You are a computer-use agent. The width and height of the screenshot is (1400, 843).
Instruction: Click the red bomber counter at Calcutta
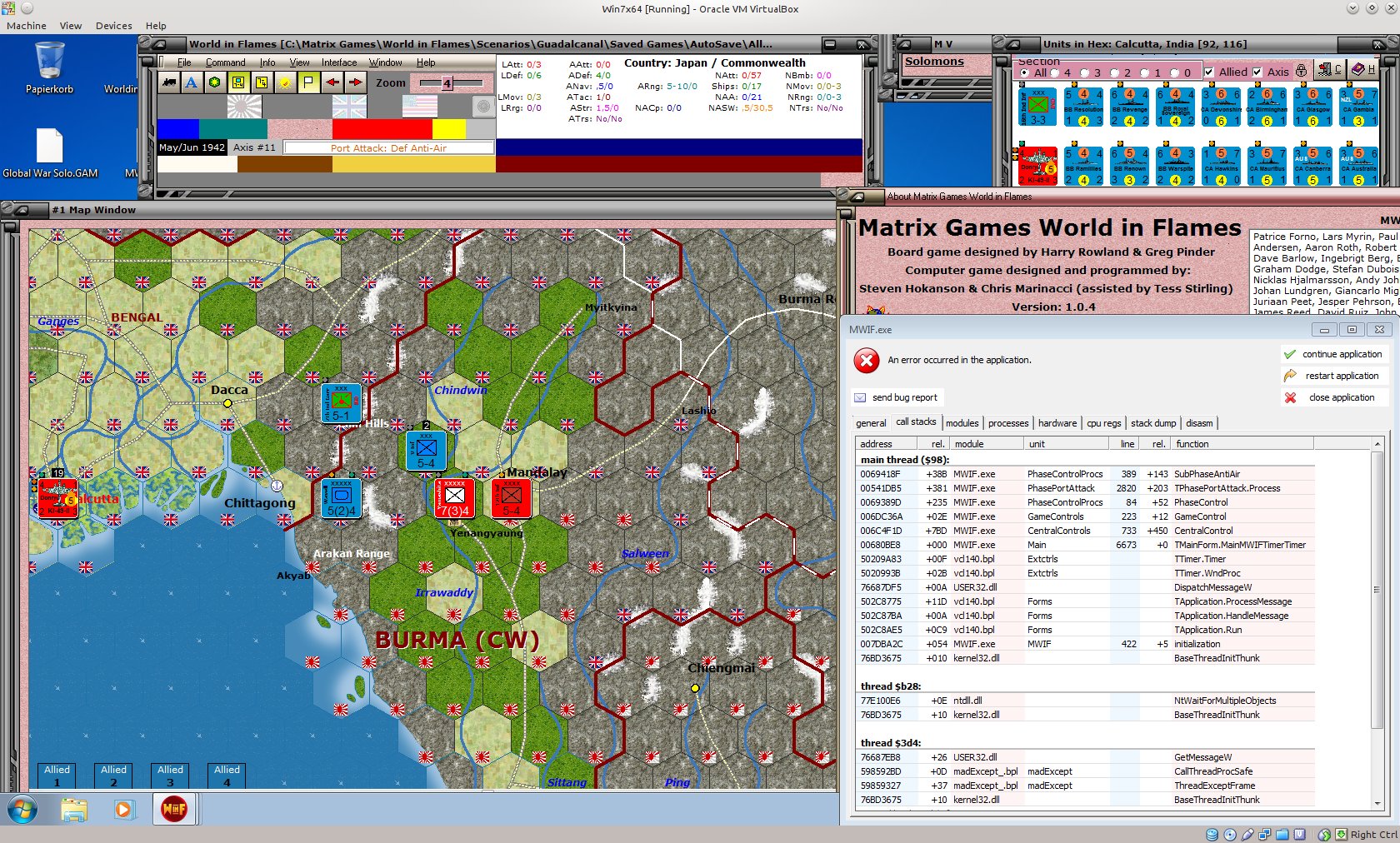57,498
